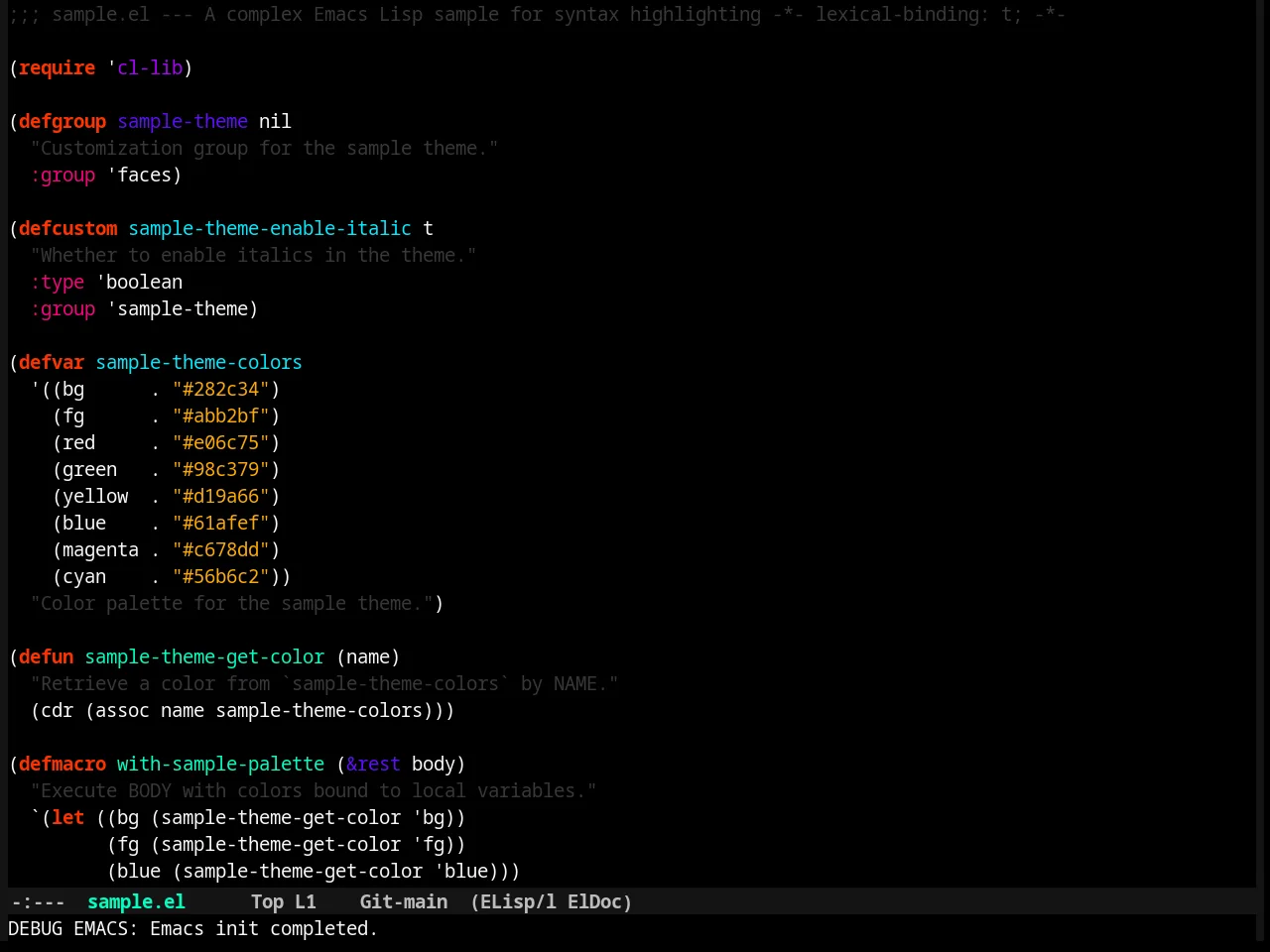Click the -:--- buffer status flags

click(38, 901)
